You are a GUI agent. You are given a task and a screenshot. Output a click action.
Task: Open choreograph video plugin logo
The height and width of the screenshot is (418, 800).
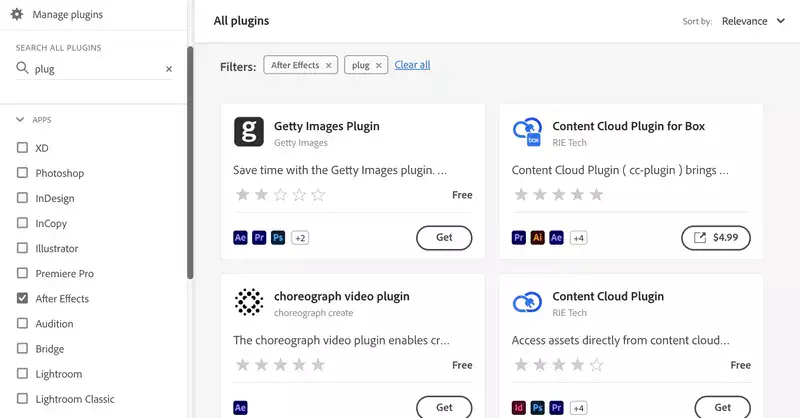tap(249, 302)
